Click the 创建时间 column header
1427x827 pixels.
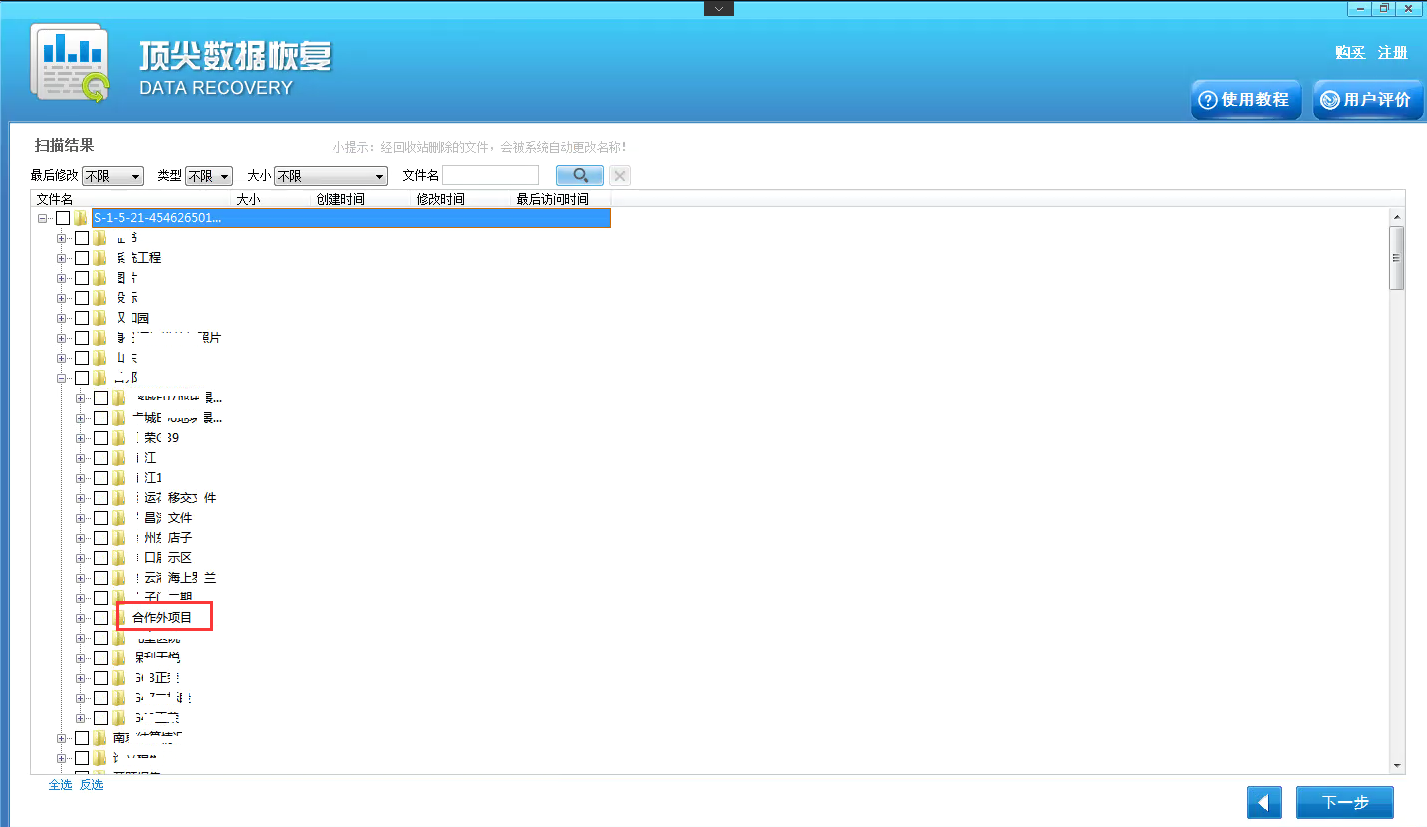click(x=340, y=199)
